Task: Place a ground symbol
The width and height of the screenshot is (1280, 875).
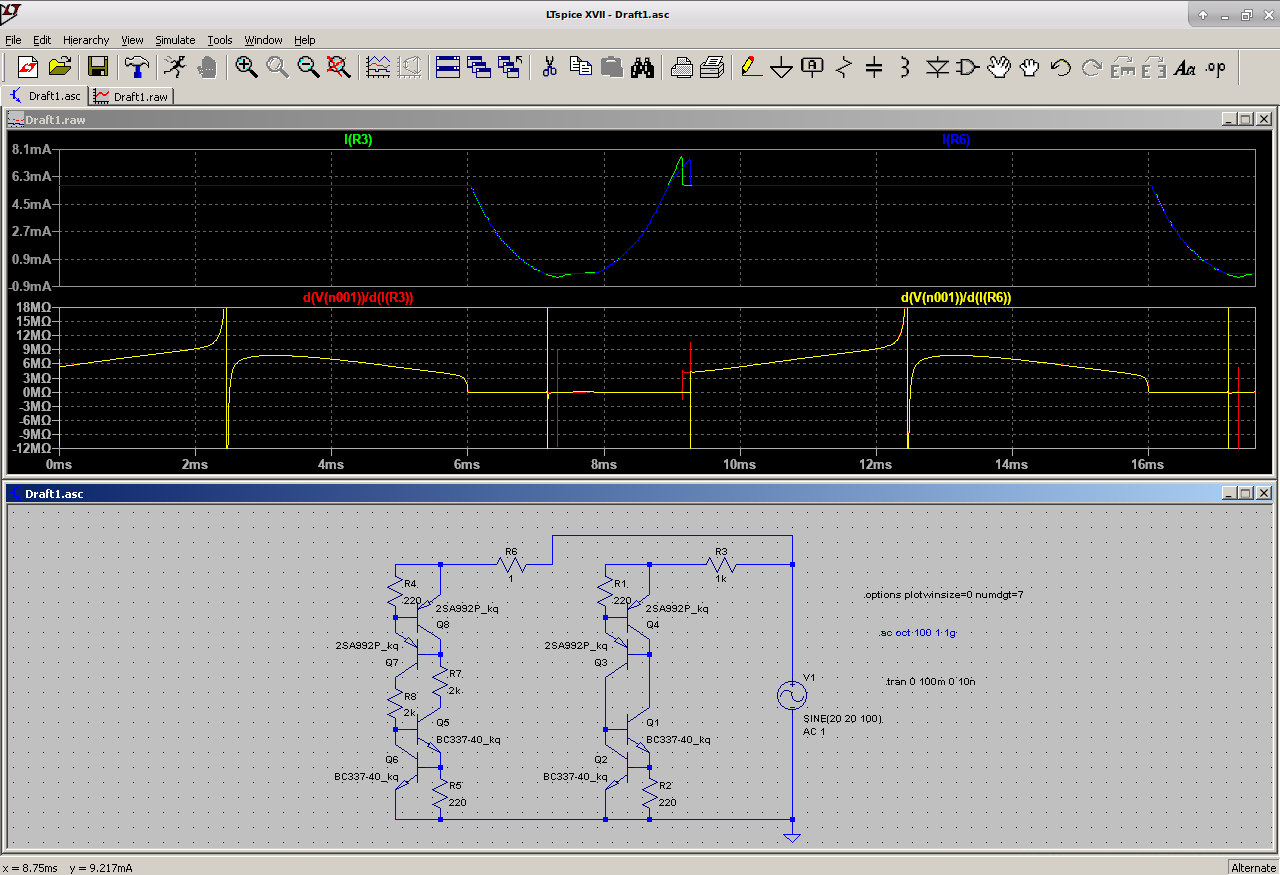Action: (782, 67)
